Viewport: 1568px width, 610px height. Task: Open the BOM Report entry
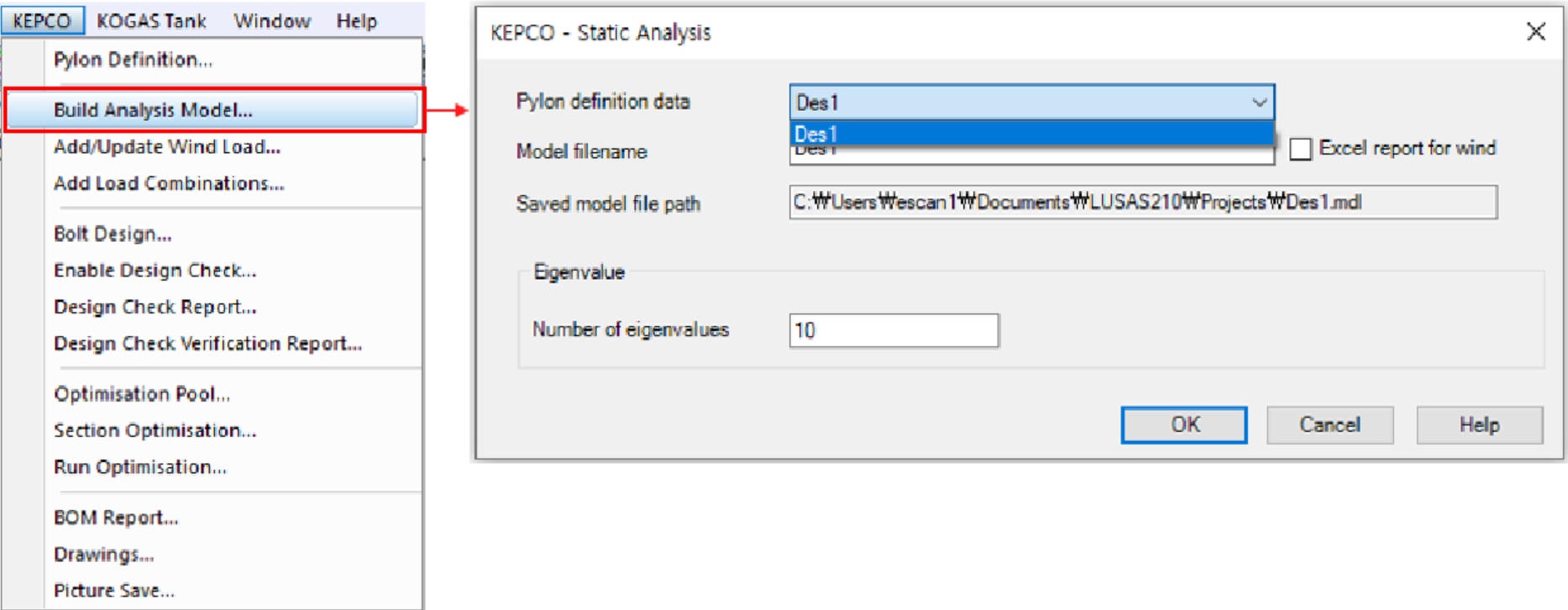tap(116, 518)
